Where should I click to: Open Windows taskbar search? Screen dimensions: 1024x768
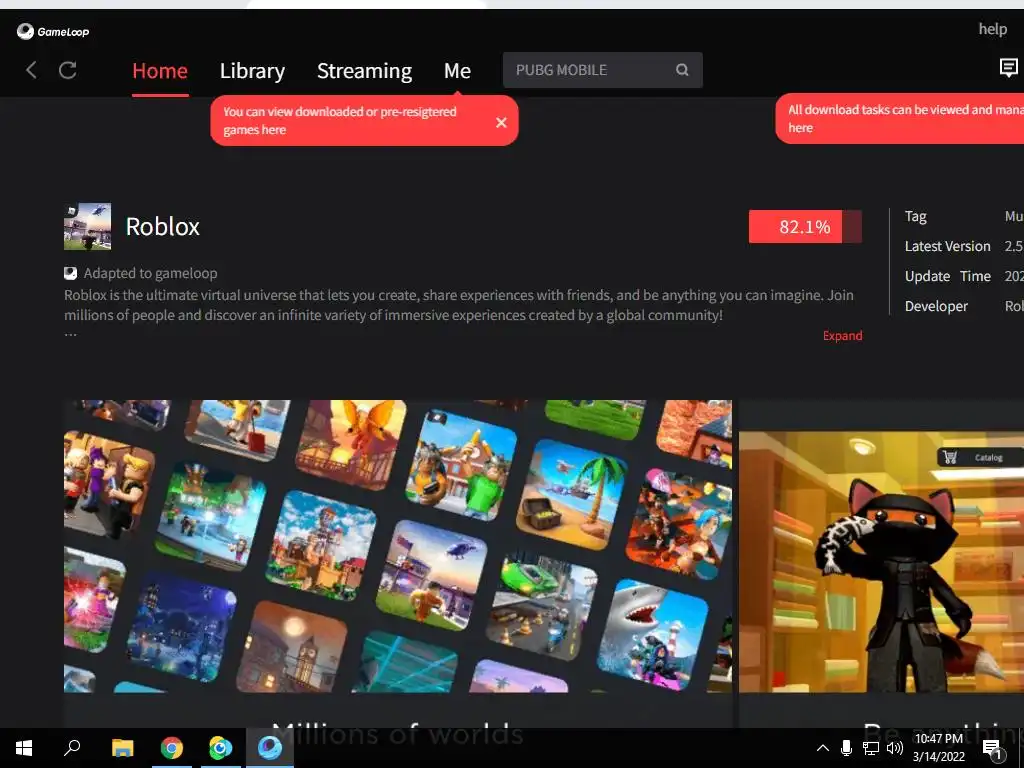tap(72, 747)
